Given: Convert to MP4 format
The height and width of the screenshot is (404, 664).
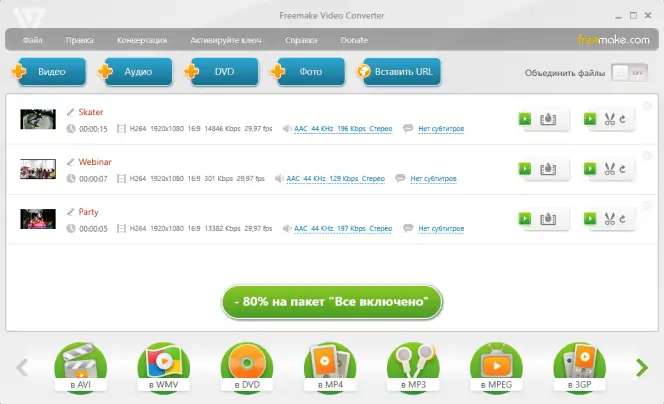Looking at the screenshot, I should [330, 368].
